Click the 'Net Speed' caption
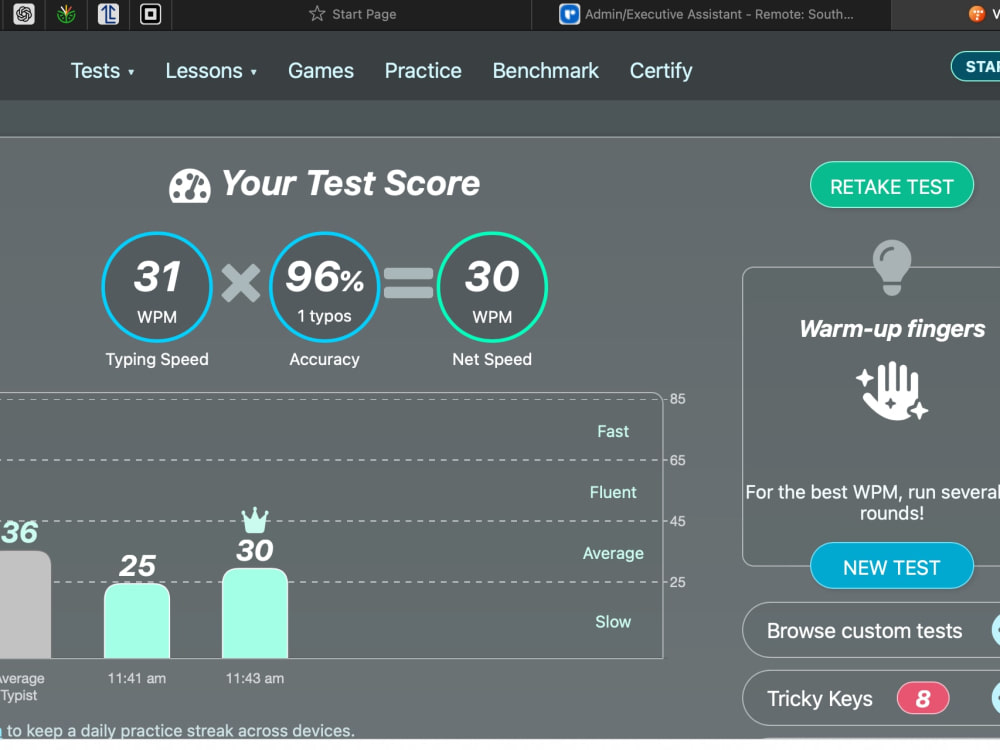This screenshot has width=1000, height=750. [x=492, y=360]
